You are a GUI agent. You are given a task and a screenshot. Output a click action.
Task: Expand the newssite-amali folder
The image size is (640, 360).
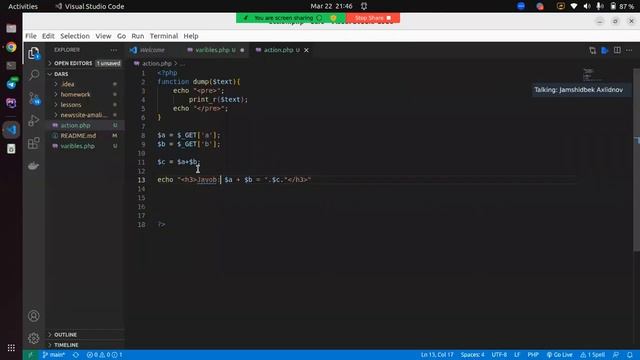[x=84, y=115]
